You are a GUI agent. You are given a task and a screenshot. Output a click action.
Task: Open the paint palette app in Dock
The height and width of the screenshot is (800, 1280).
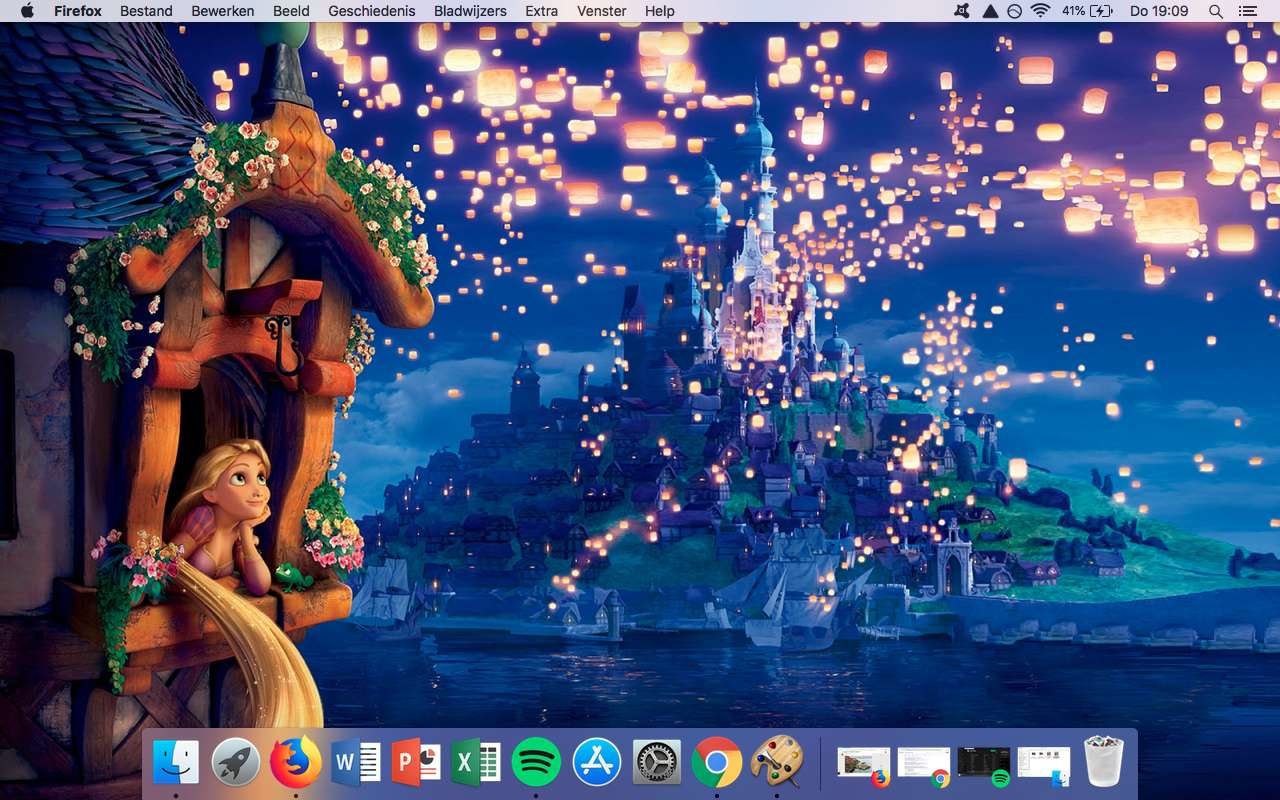click(x=777, y=762)
